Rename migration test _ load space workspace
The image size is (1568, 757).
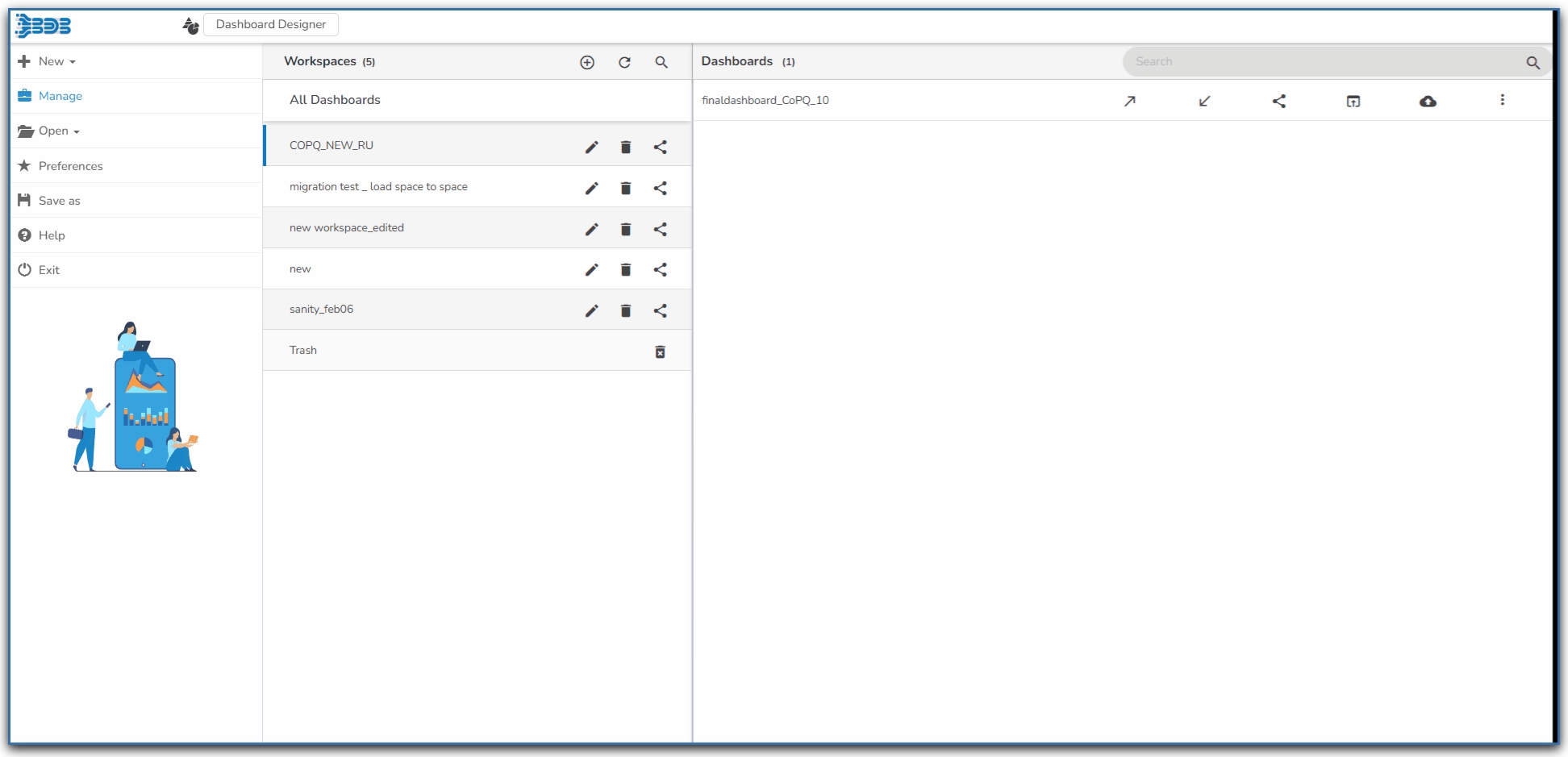pyautogui.click(x=591, y=188)
